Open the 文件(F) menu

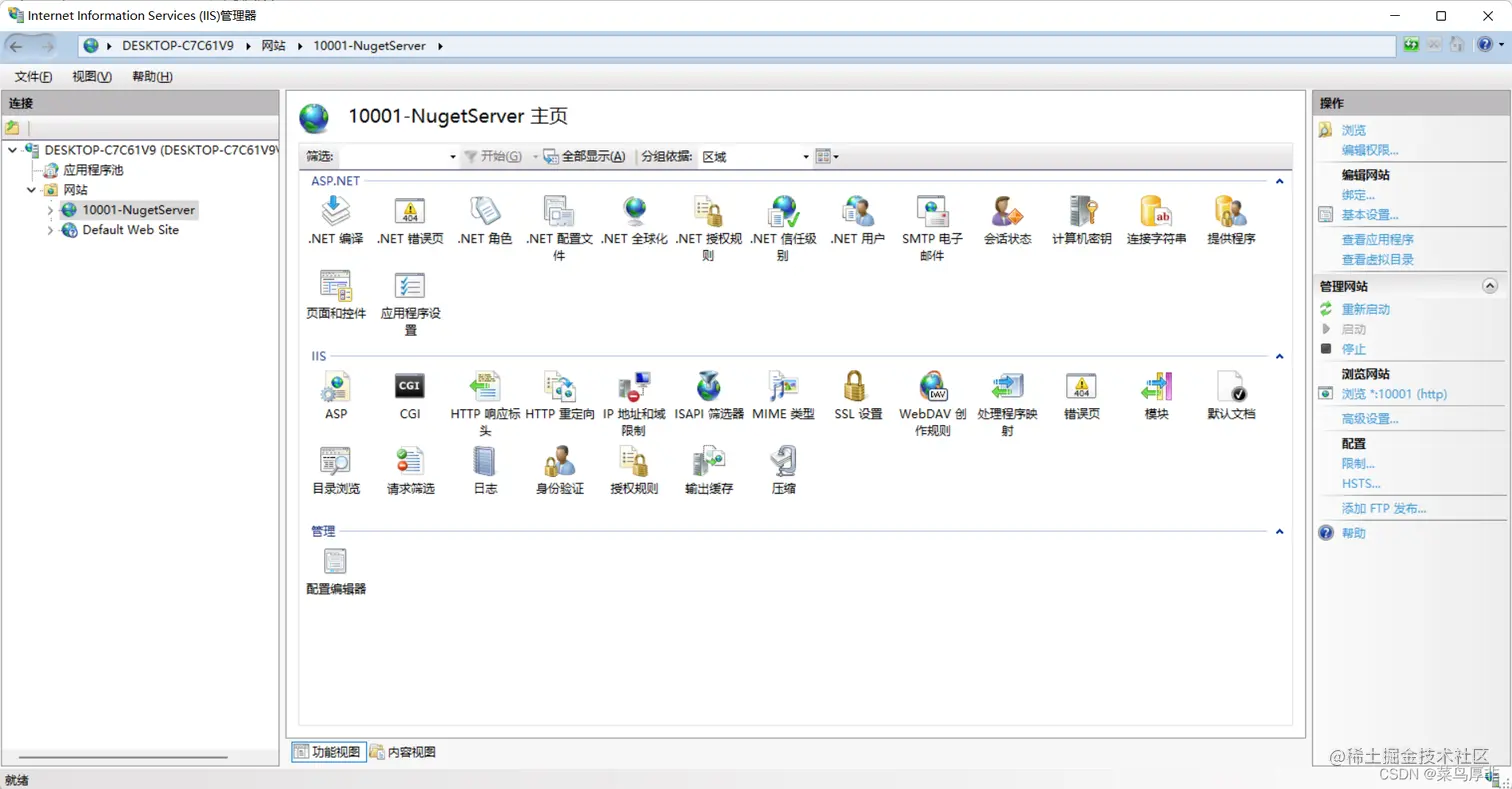click(34, 77)
